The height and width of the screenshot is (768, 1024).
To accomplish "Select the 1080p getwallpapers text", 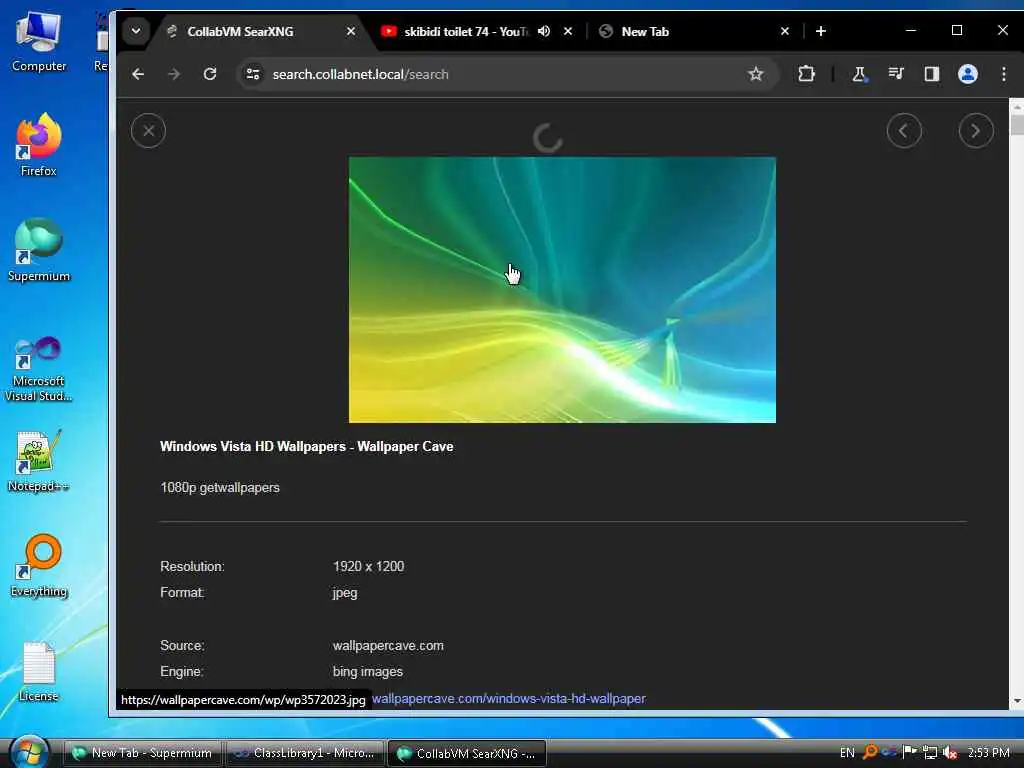I will pyautogui.click(x=219, y=487).
